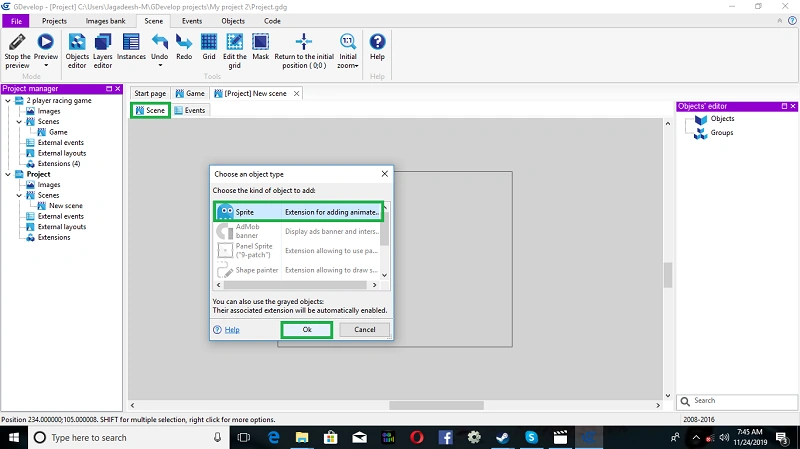Screen dimensions: 800x449
Task: Close the [Project] New scene tab
Action: 296,93
